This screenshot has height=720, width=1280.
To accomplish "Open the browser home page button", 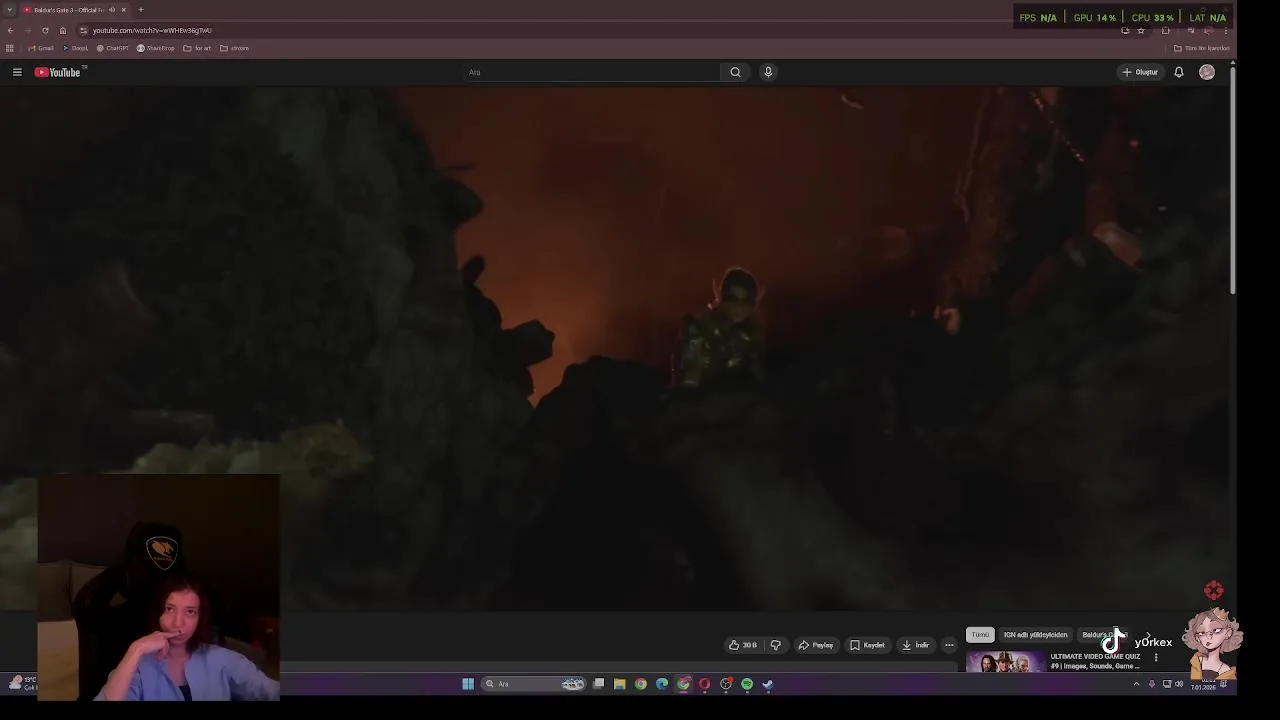I will click(62, 30).
